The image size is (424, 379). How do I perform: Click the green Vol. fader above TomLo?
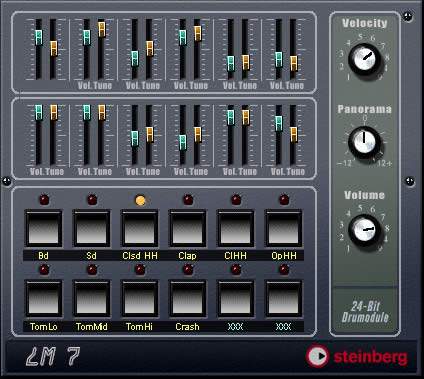tap(39, 113)
